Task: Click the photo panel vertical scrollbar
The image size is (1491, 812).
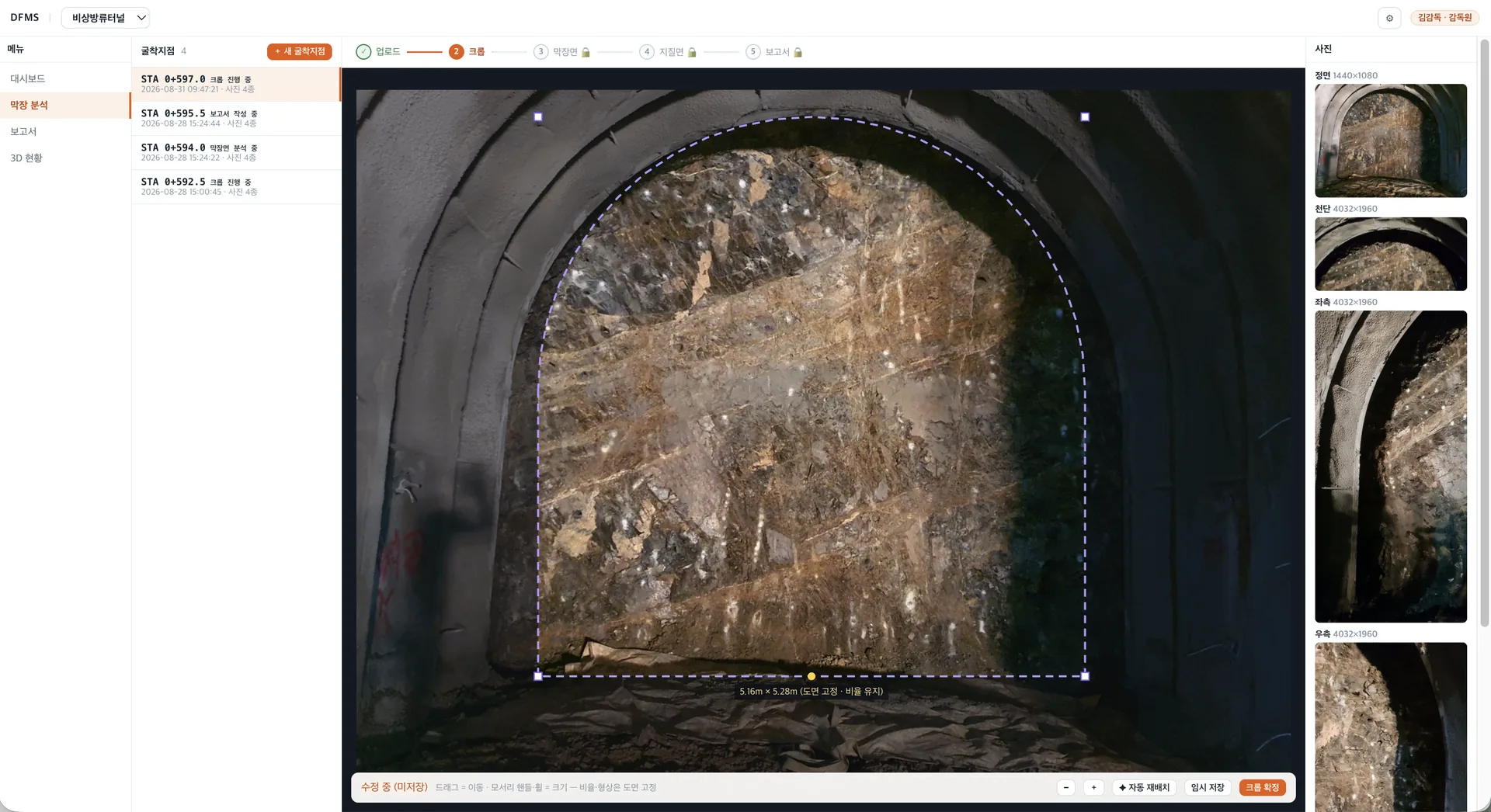Action: click(1485, 334)
